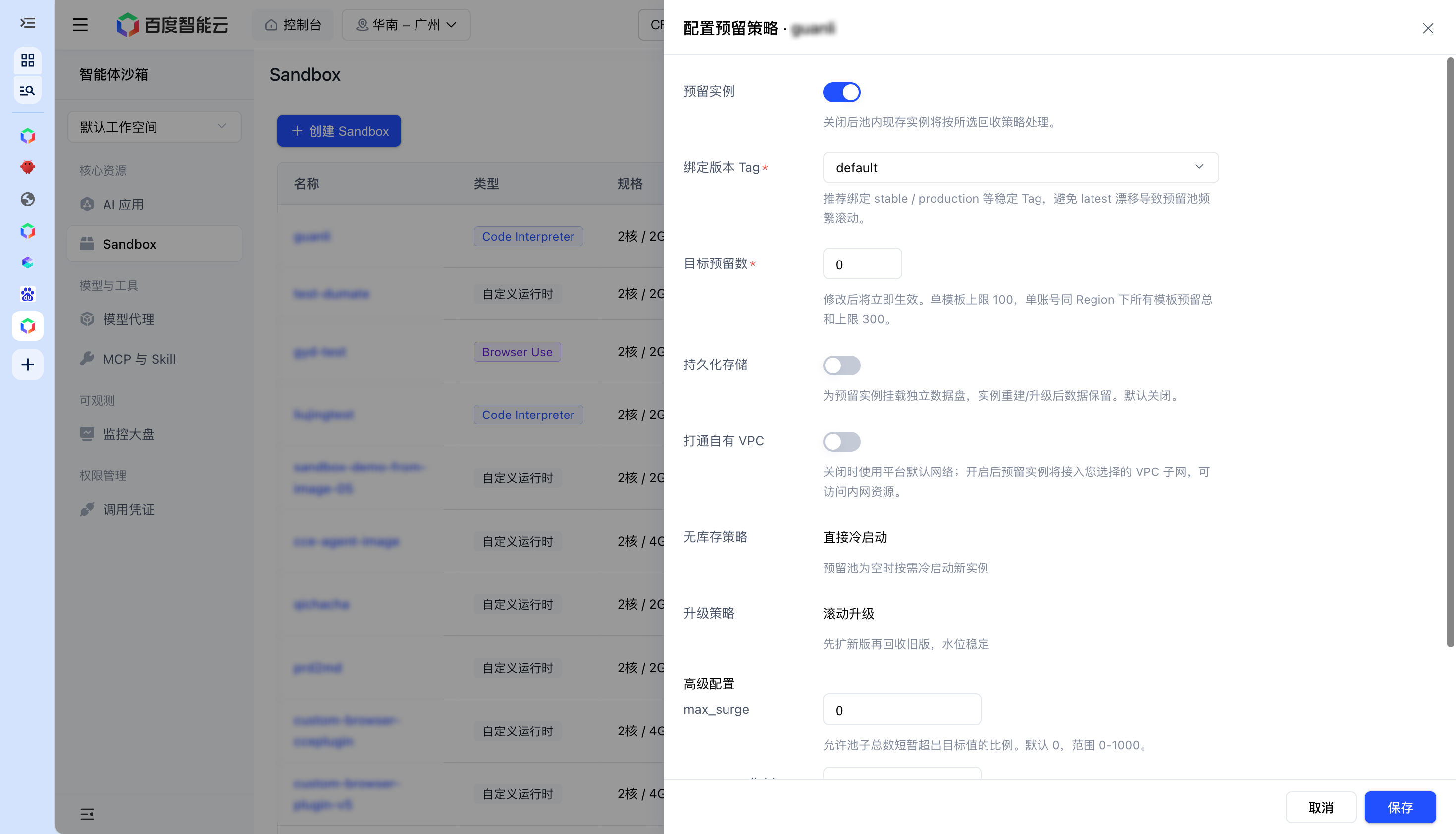Click the hamburger menu icon beside Baidu logo

pos(80,25)
